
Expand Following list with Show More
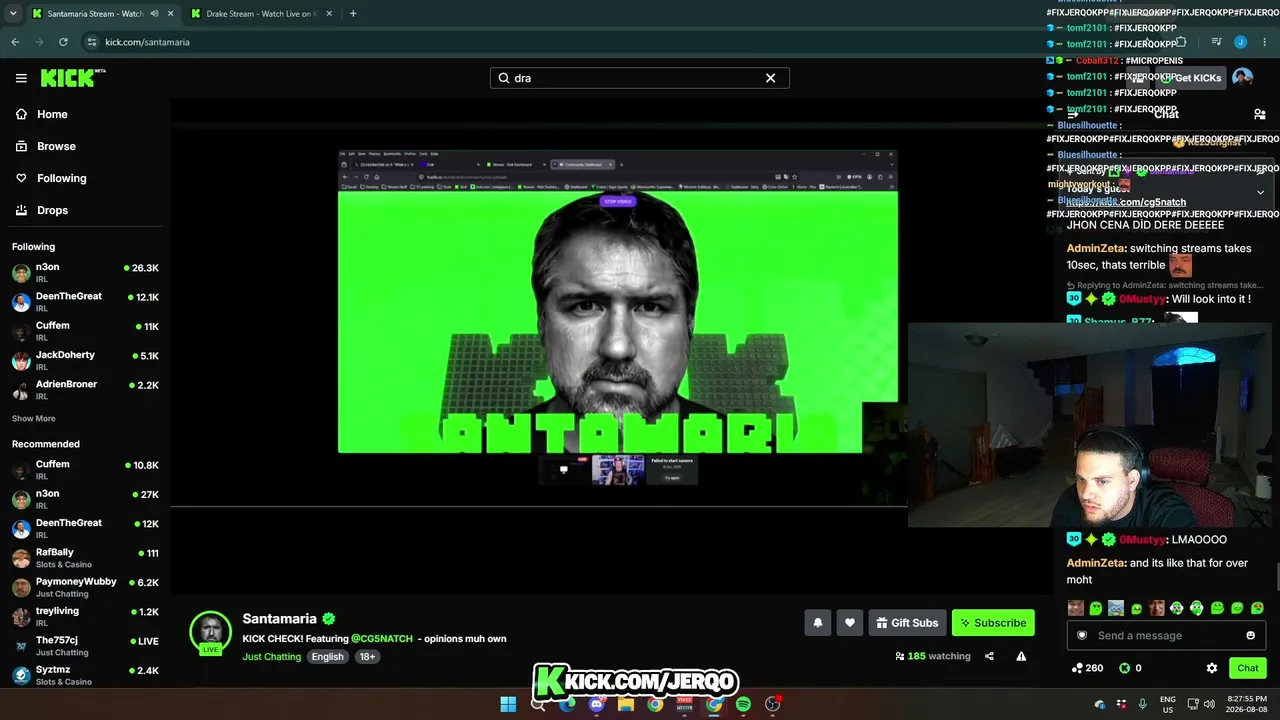pos(34,418)
